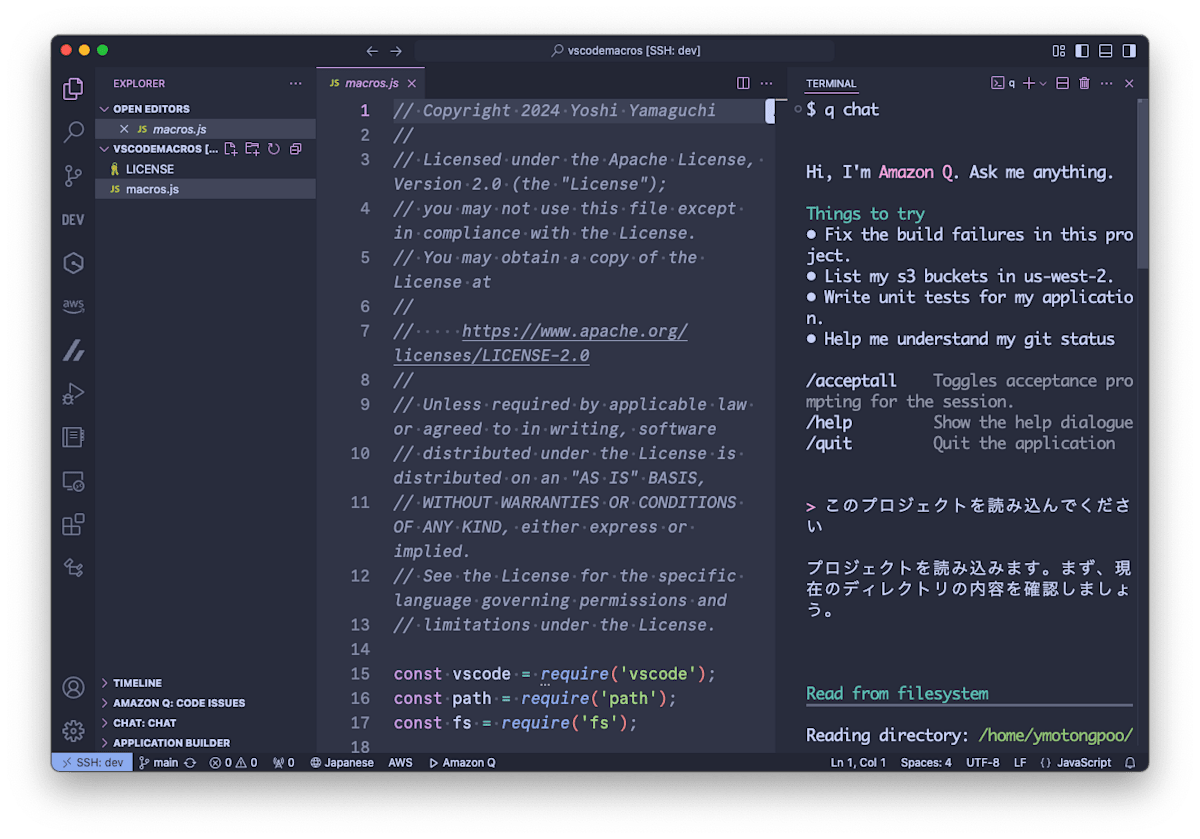This screenshot has width=1200, height=839.
Task: Toggle Primary Side Bar visibility
Action: pos(1082,50)
